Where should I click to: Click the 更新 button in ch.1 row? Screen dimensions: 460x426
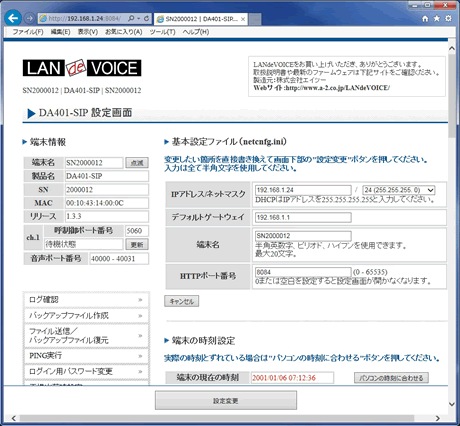(x=137, y=244)
